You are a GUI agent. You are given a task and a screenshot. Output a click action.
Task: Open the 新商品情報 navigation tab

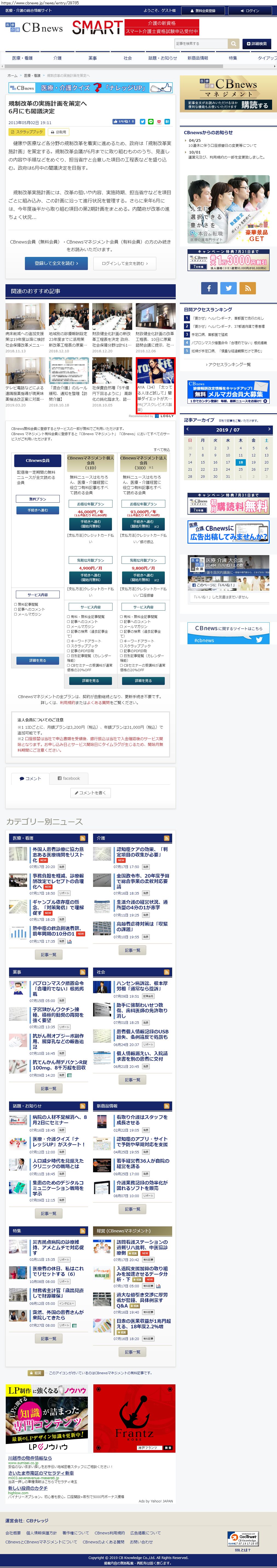click(198, 58)
